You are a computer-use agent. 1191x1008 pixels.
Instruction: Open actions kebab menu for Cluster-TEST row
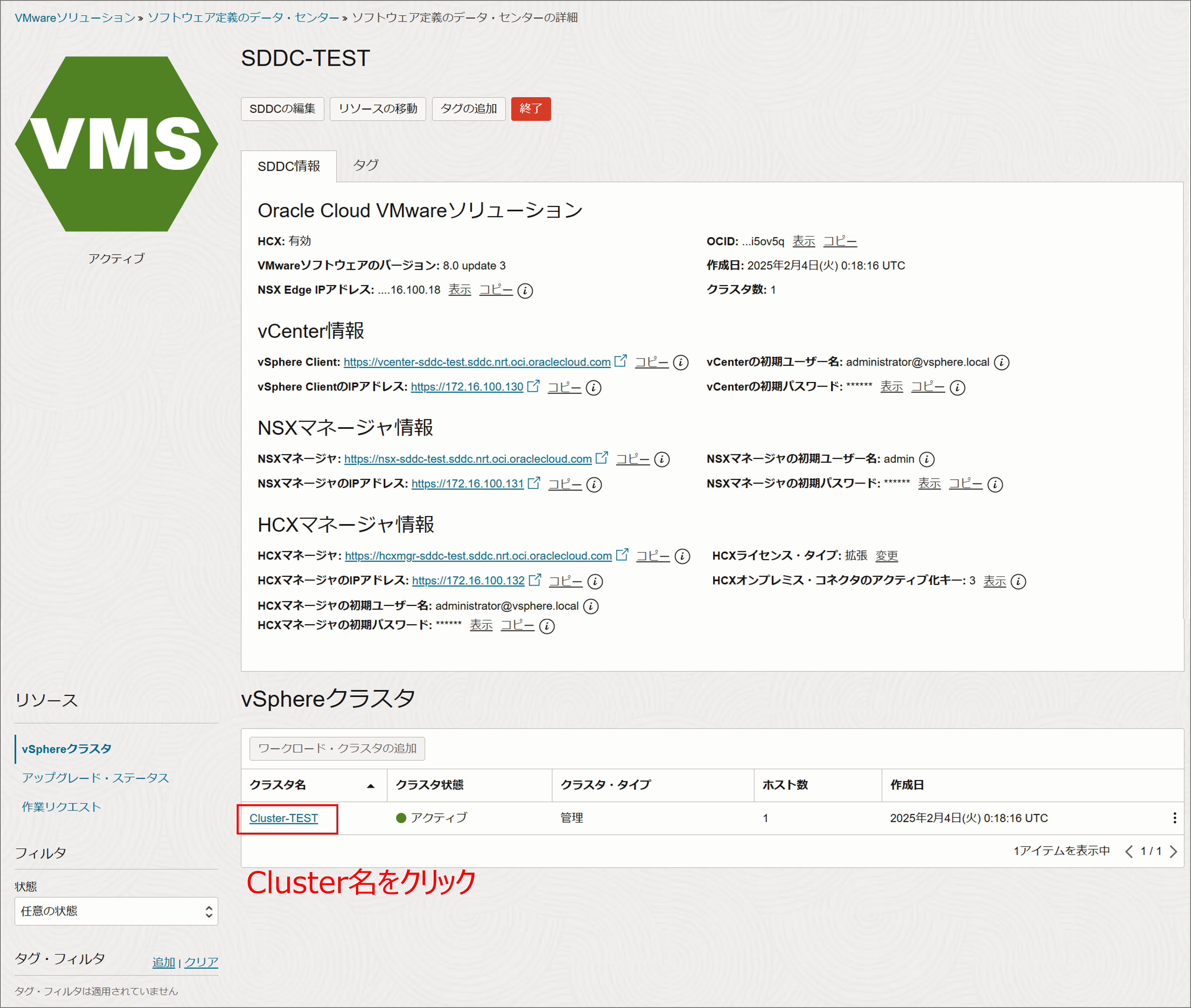tap(1175, 818)
